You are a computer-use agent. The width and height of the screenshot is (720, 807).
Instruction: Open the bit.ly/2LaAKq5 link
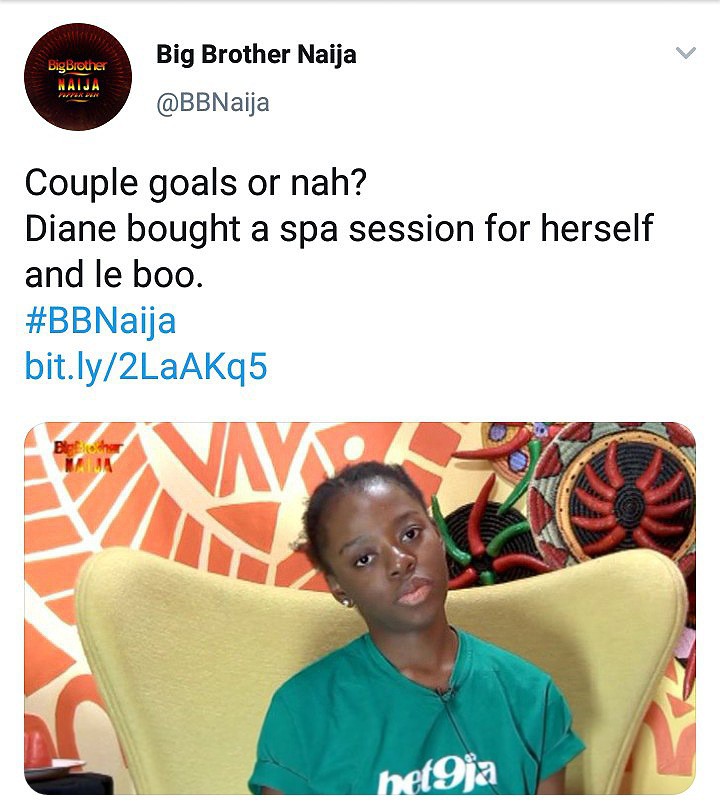(146, 367)
